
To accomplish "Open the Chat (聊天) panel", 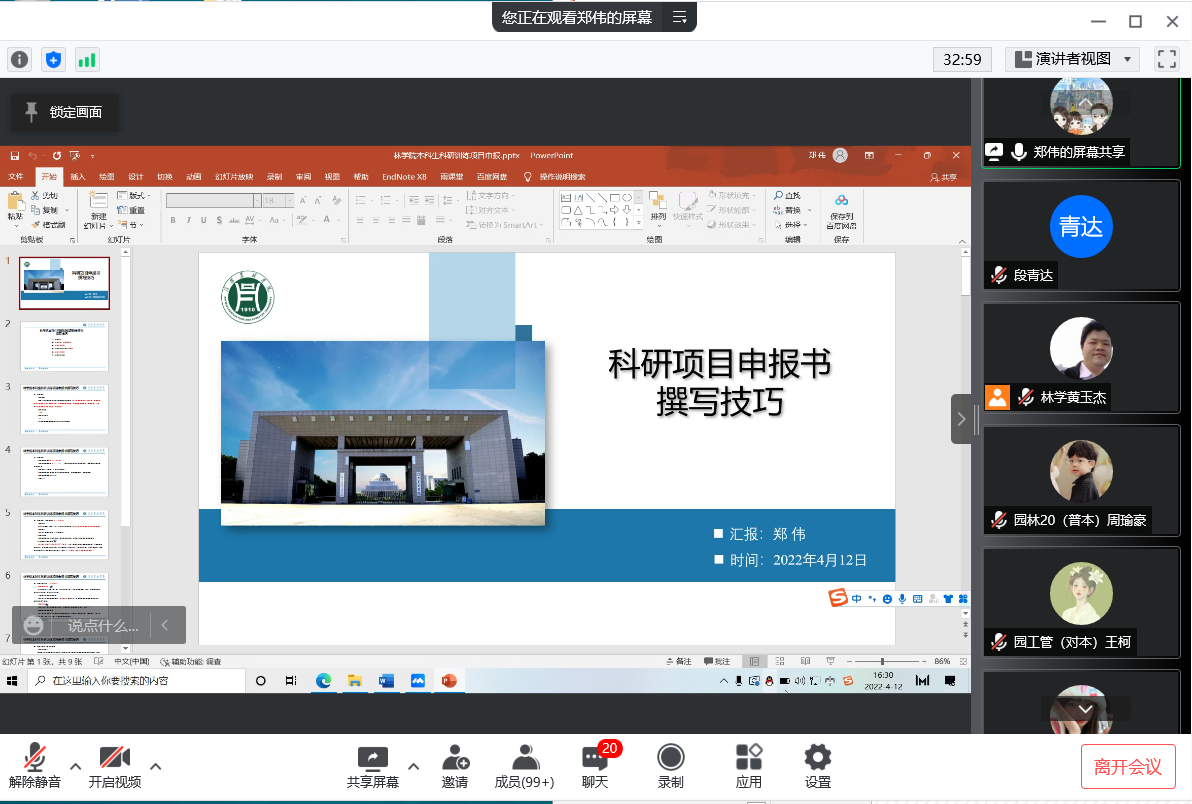I will (x=595, y=766).
